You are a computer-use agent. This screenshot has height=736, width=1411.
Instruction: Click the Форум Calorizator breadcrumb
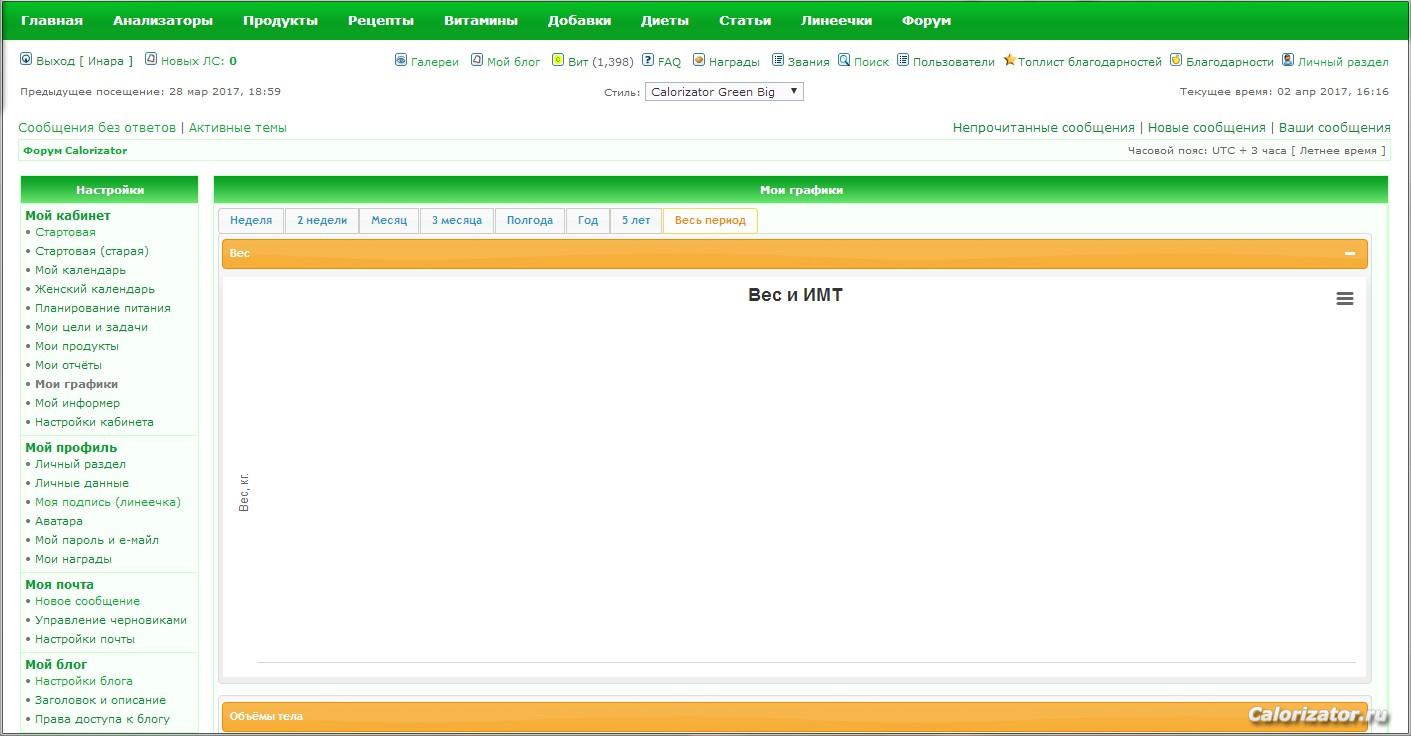(75, 151)
